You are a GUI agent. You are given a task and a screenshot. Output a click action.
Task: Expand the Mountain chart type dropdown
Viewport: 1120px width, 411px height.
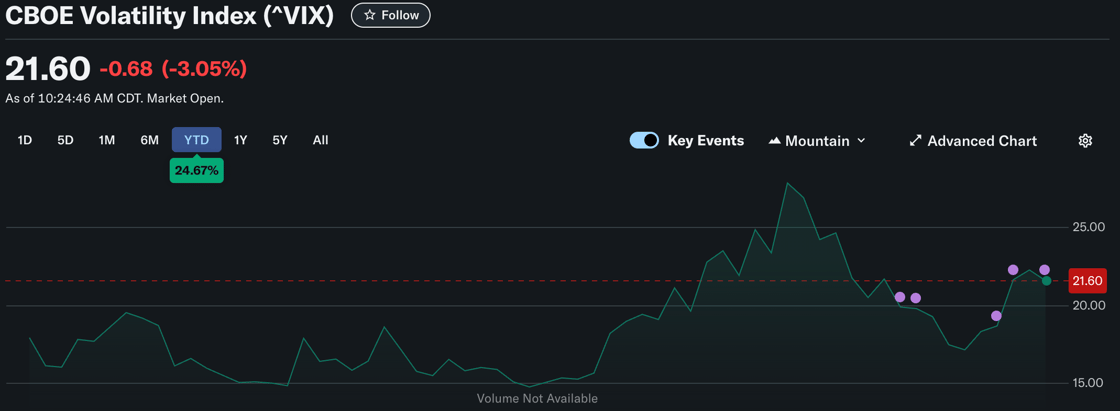[817, 141]
